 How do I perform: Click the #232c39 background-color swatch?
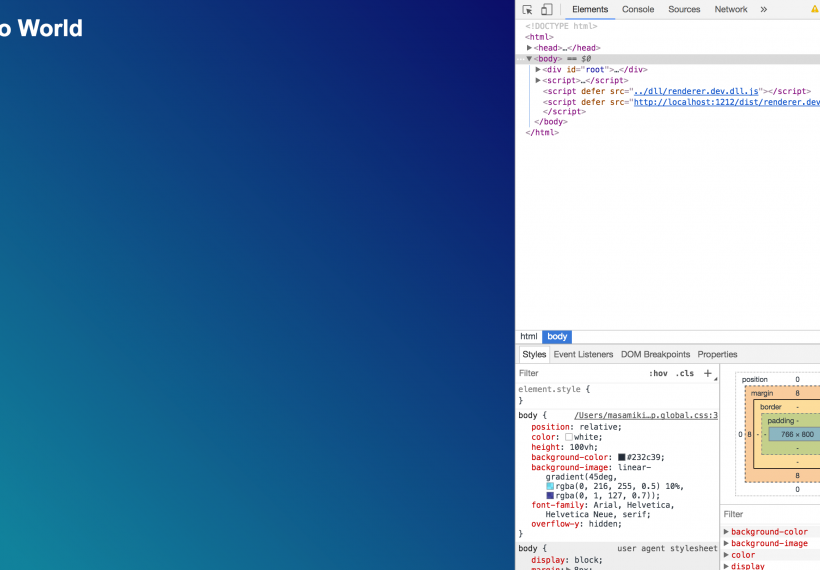tap(621, 458)
